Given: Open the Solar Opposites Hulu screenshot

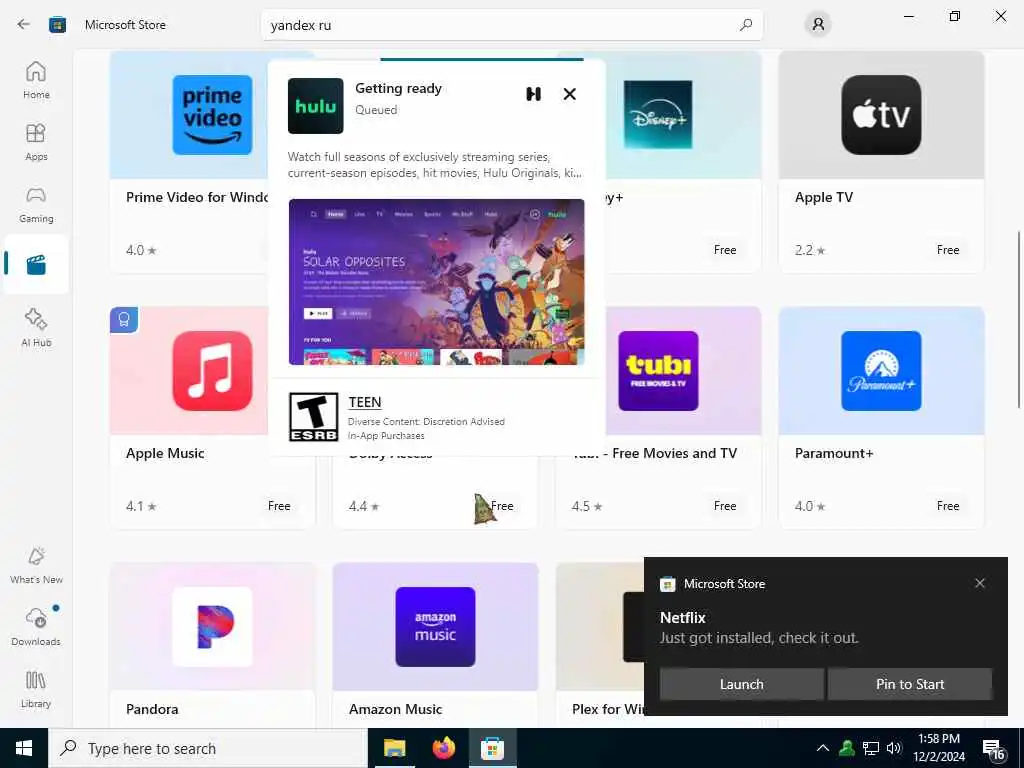Looking at the screenshot, I should (x=436, y=281).
